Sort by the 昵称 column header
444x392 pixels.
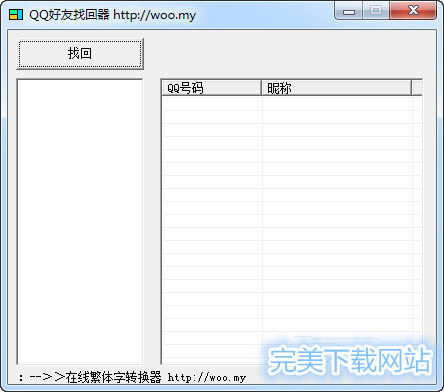[x=336, y=88]
